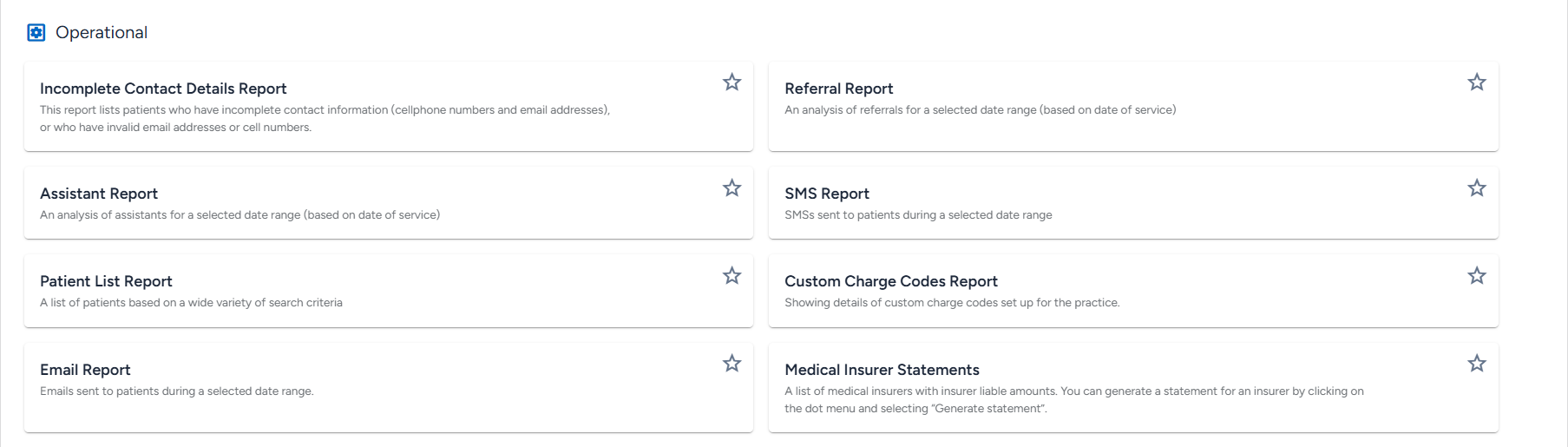1568x447 pixels.
Task: Click the Operational section gear icon
Action: (36, 33)
